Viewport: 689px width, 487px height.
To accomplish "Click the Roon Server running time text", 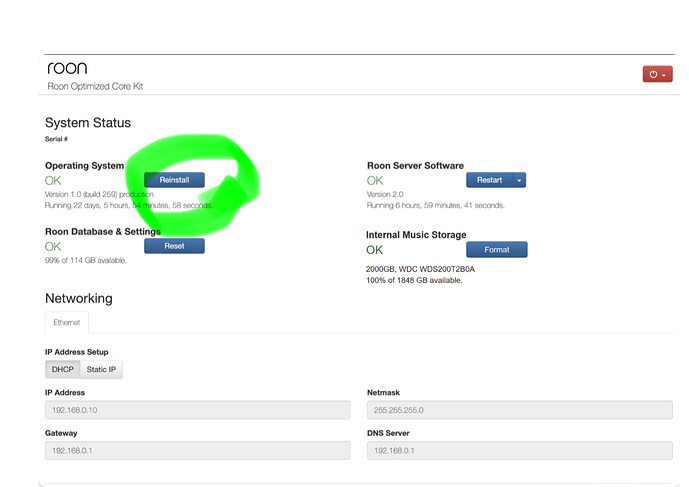I will click(435, 205).
